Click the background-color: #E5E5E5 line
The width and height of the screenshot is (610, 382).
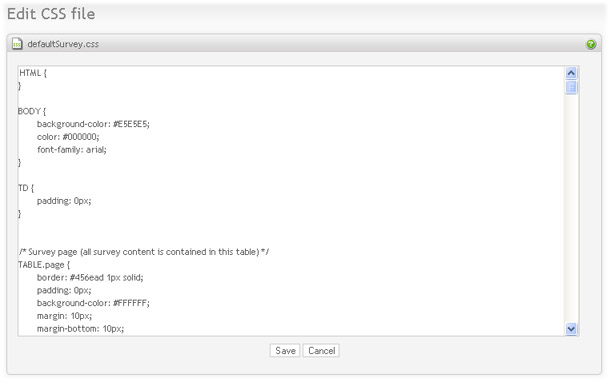pos(93,124)
